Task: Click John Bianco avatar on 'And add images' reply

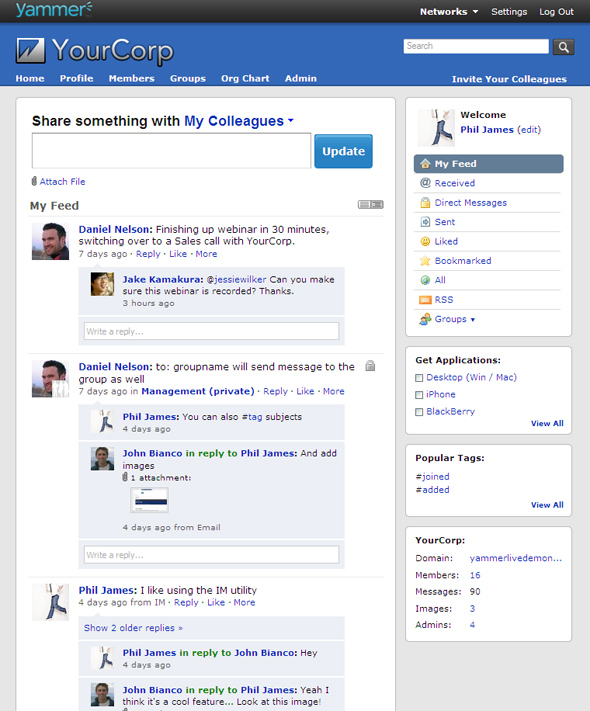Action: click(102, 458)
